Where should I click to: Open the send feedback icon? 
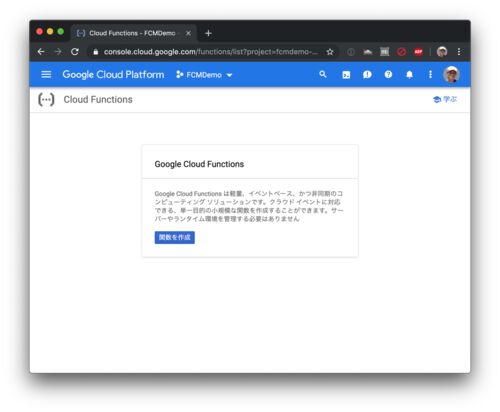pyautogui.click(x=367, y=75)
